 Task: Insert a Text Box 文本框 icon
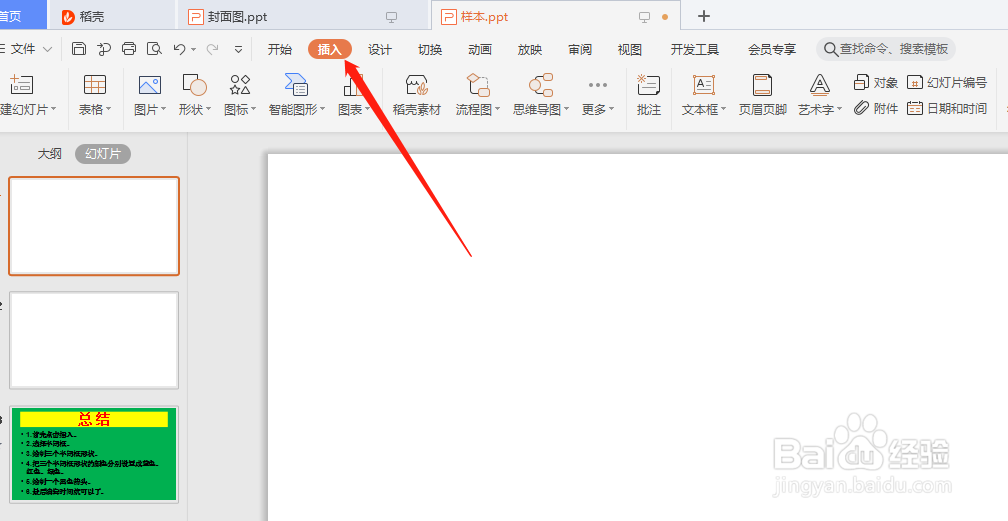pyautogui.click(x=704, y=84)
